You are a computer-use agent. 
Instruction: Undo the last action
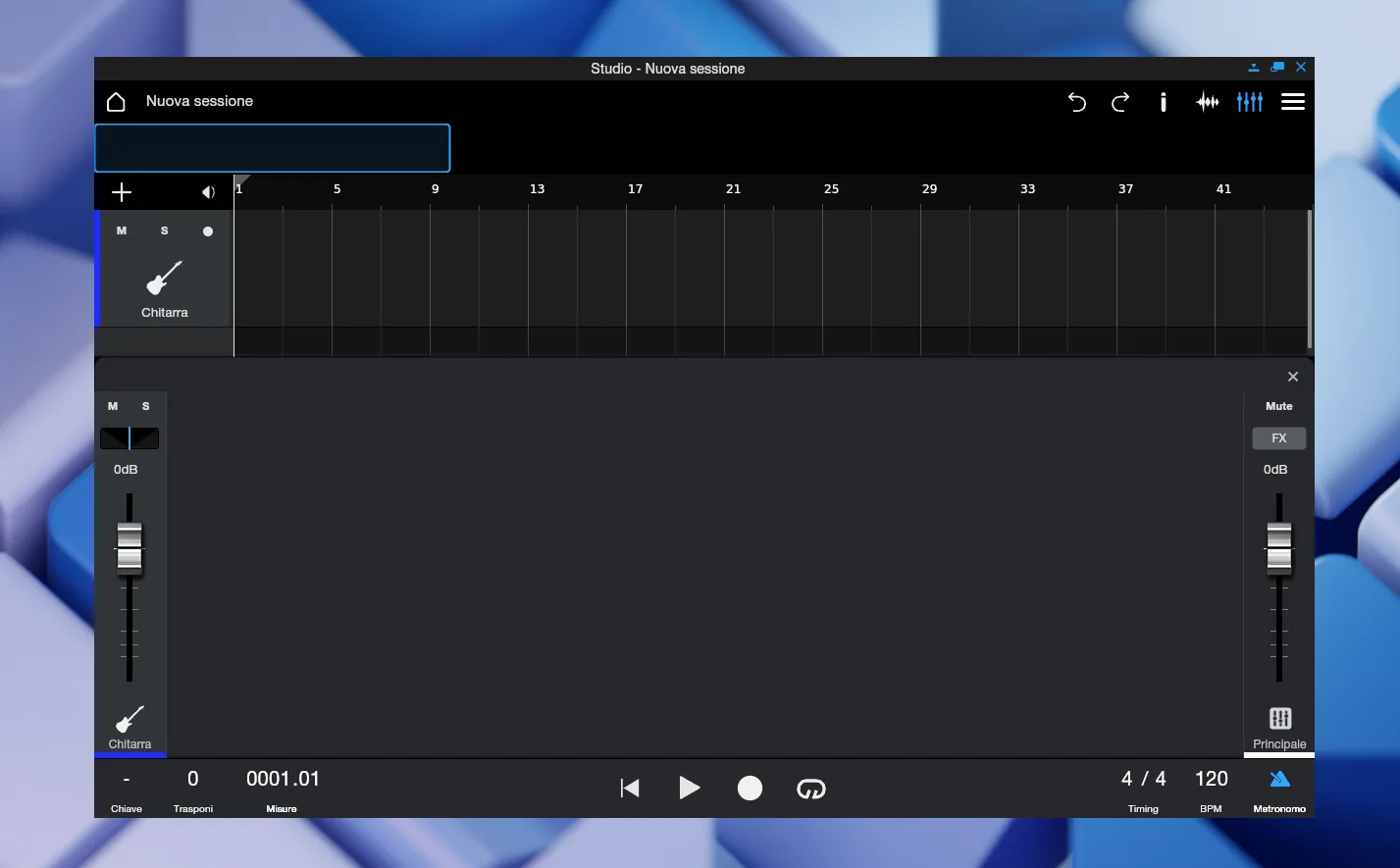(x=1076, y=102)
